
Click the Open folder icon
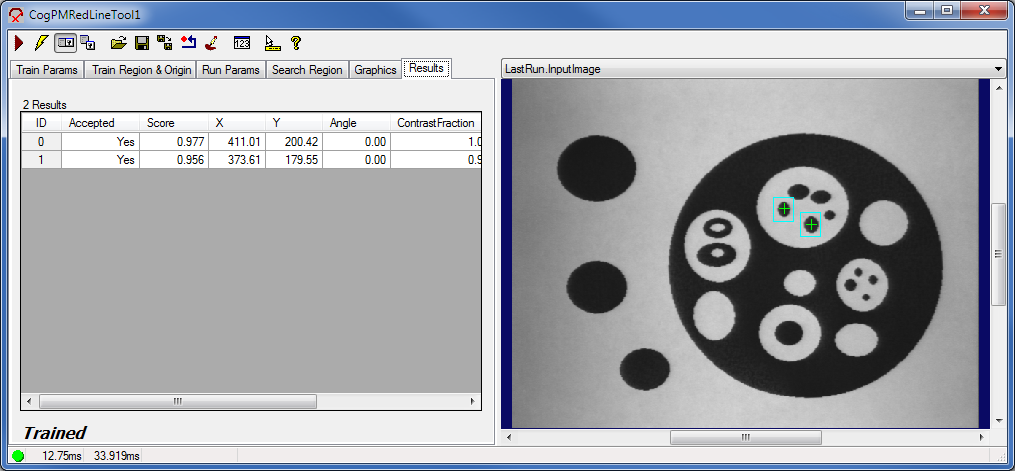118,43
